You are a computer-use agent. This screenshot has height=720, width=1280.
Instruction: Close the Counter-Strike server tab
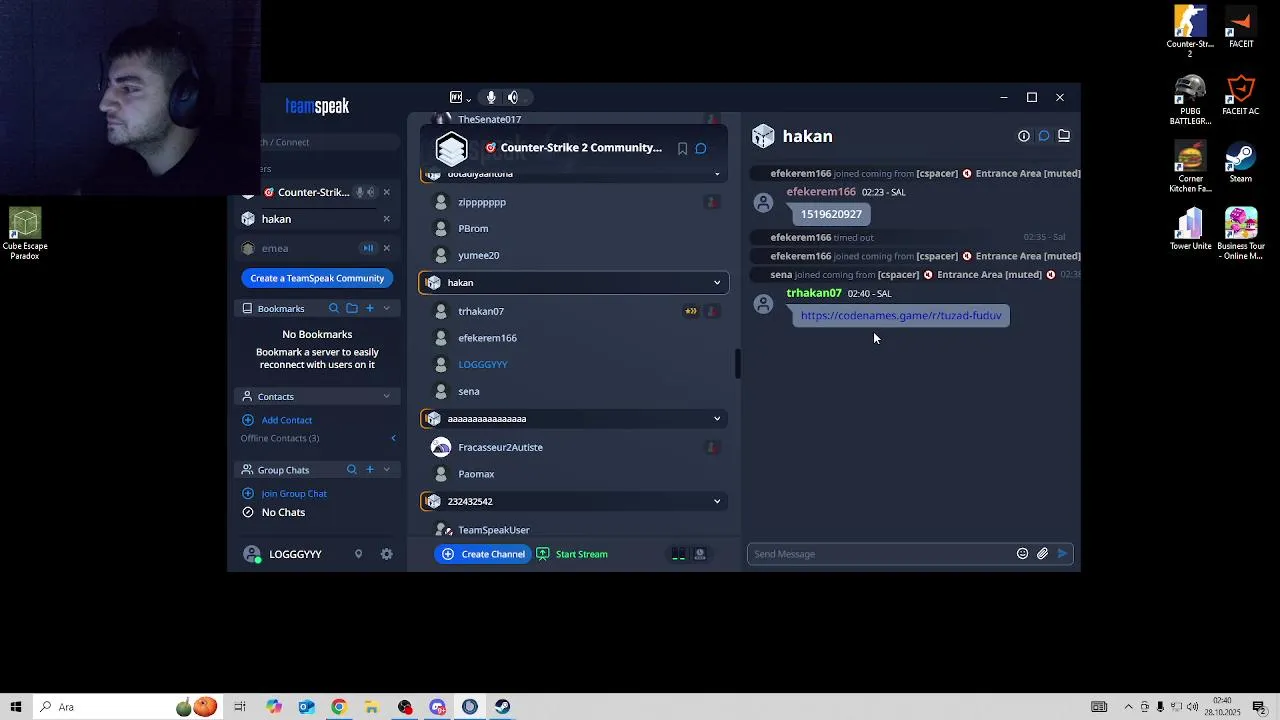click(387, 192)
